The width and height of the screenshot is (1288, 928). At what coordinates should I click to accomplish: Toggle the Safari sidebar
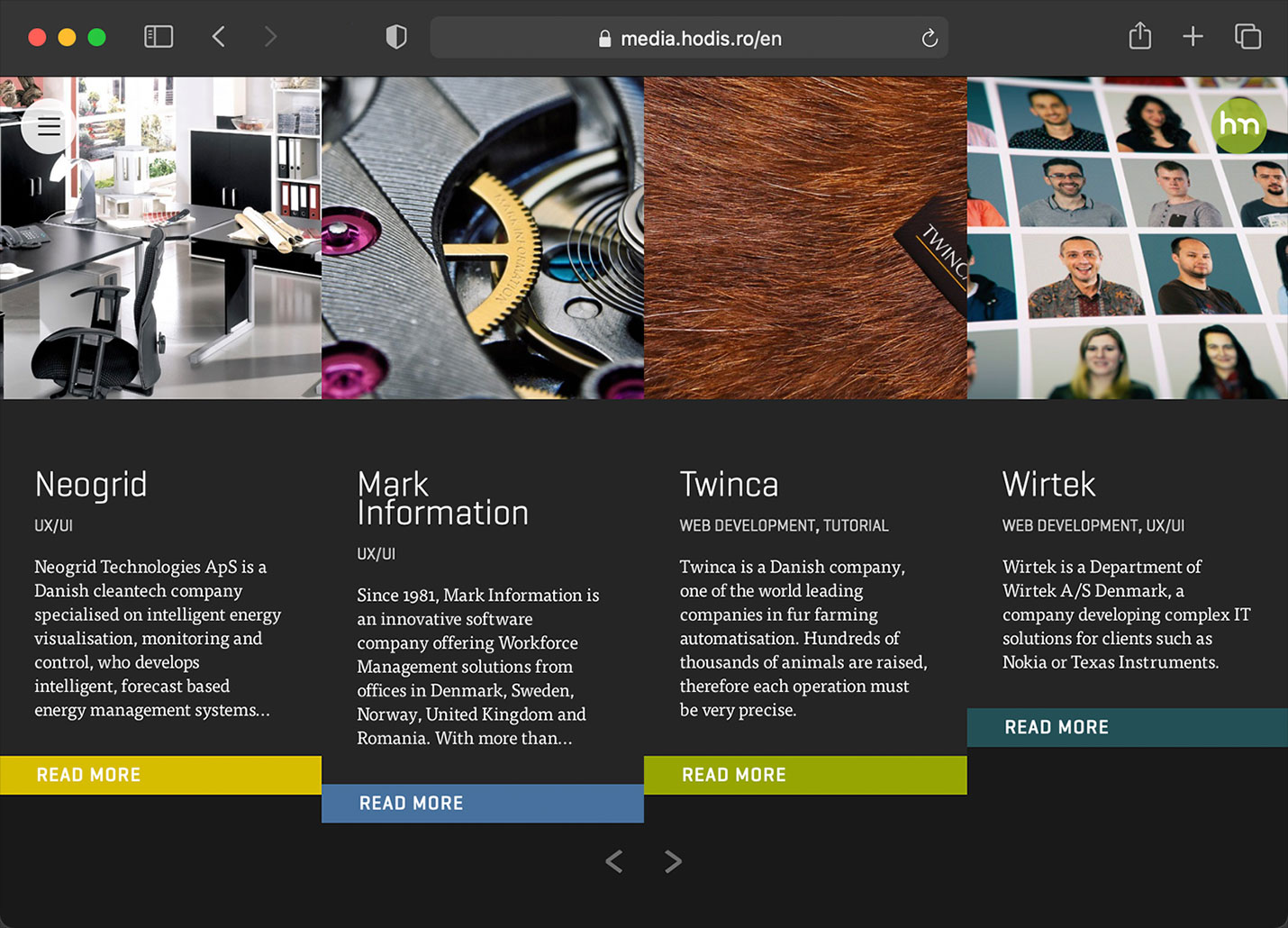[159, 37]
